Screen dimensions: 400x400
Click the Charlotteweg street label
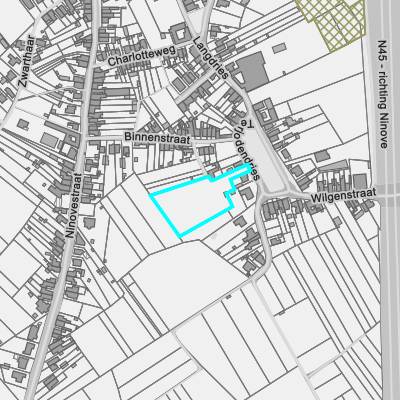pos(142,56)
